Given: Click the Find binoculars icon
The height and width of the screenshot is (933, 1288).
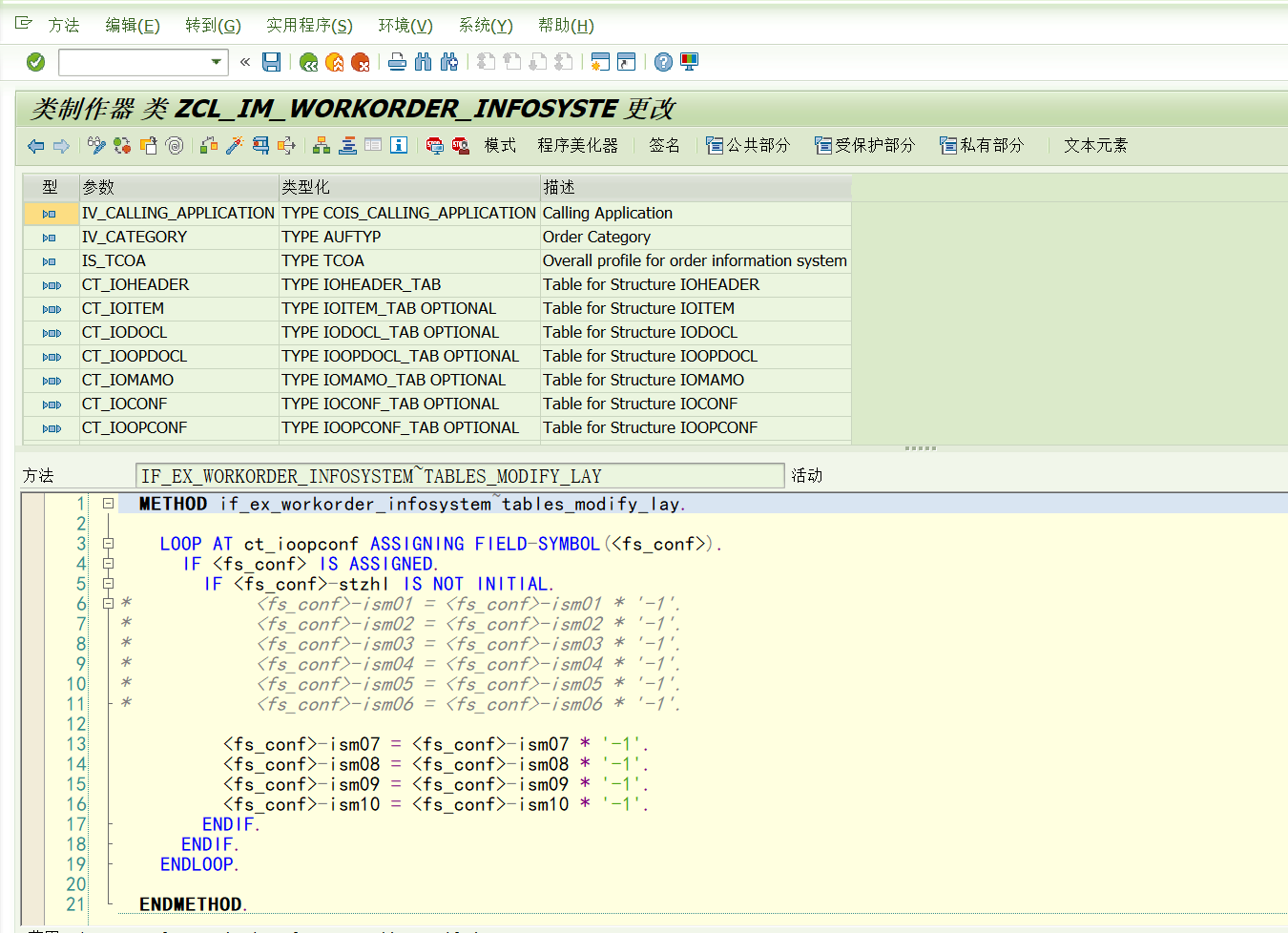Looking at the screenshot, I should tap(424, 62).
